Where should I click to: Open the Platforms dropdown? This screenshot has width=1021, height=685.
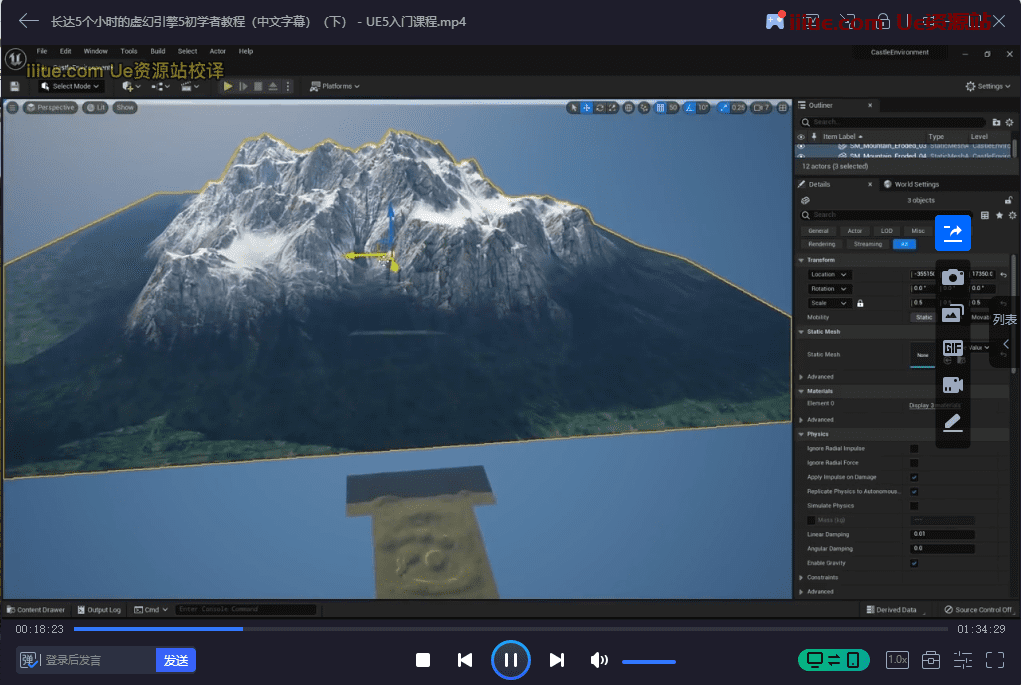(336, 86)
